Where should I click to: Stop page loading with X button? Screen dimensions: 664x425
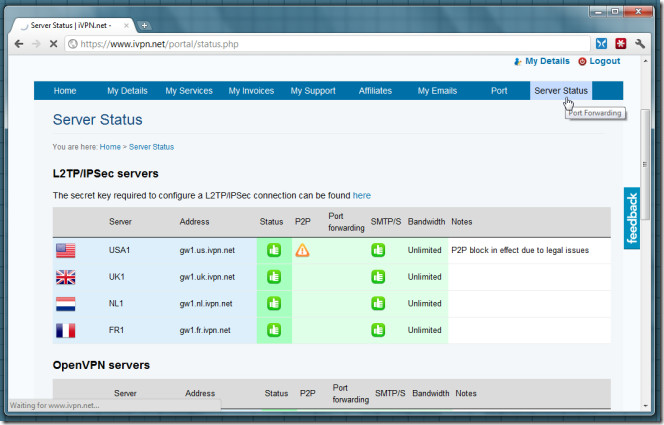pyautogui.click(x=53, y=44)
